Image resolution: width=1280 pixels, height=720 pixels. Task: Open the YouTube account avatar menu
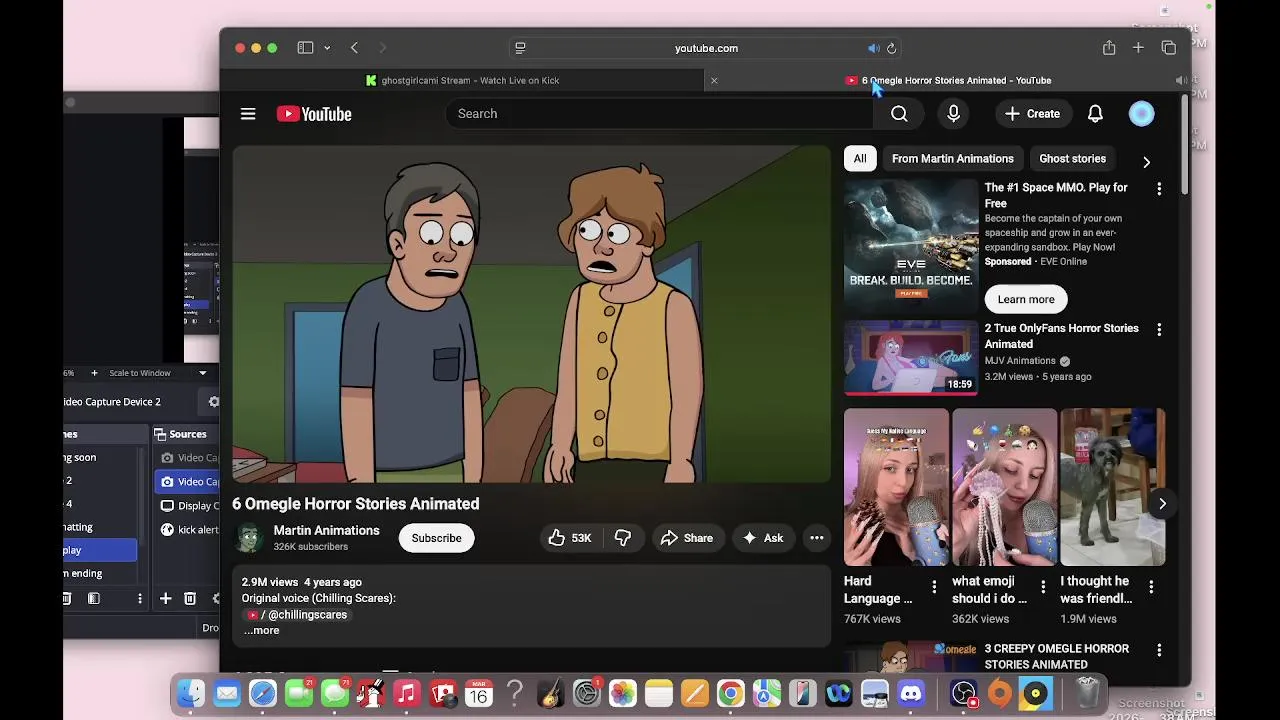coord(1141,114)
